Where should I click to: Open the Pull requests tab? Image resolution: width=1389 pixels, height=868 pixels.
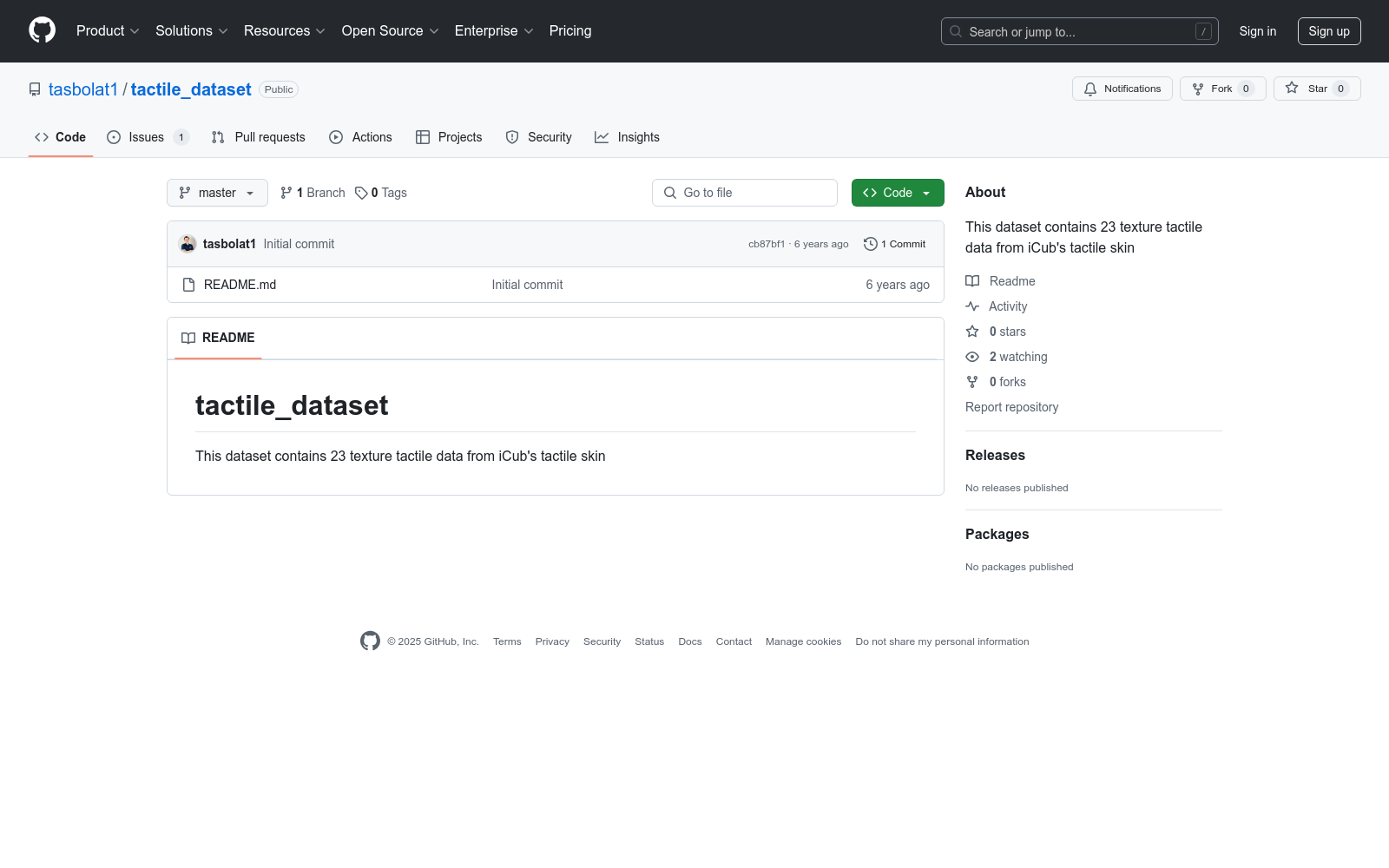[259, 137]
